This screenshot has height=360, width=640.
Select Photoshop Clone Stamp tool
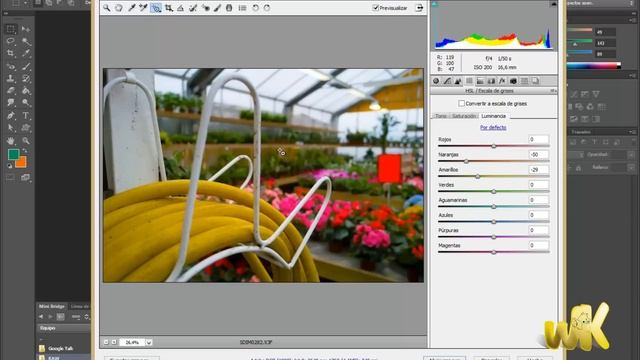point(11,78)
